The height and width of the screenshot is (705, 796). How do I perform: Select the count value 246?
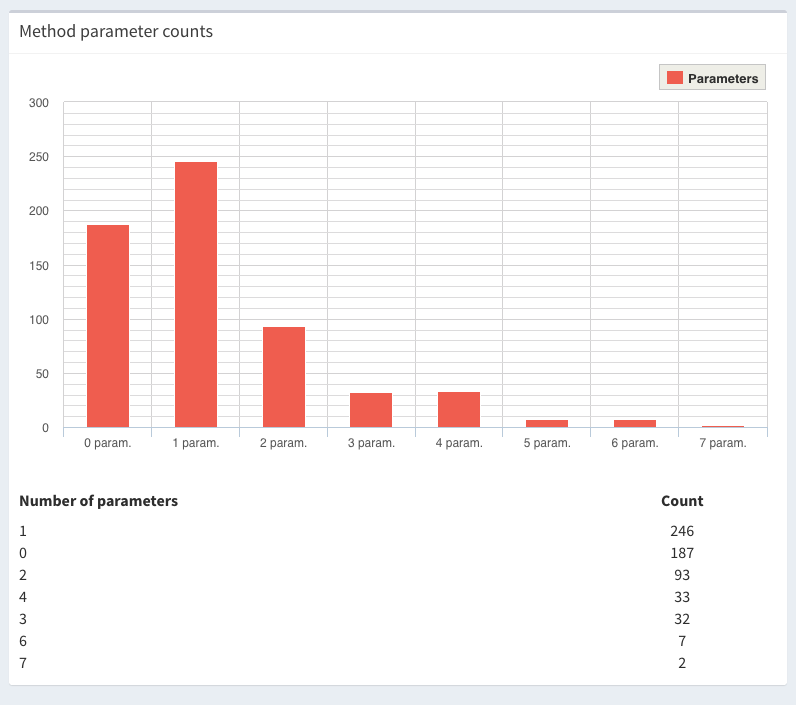[682, 531]
